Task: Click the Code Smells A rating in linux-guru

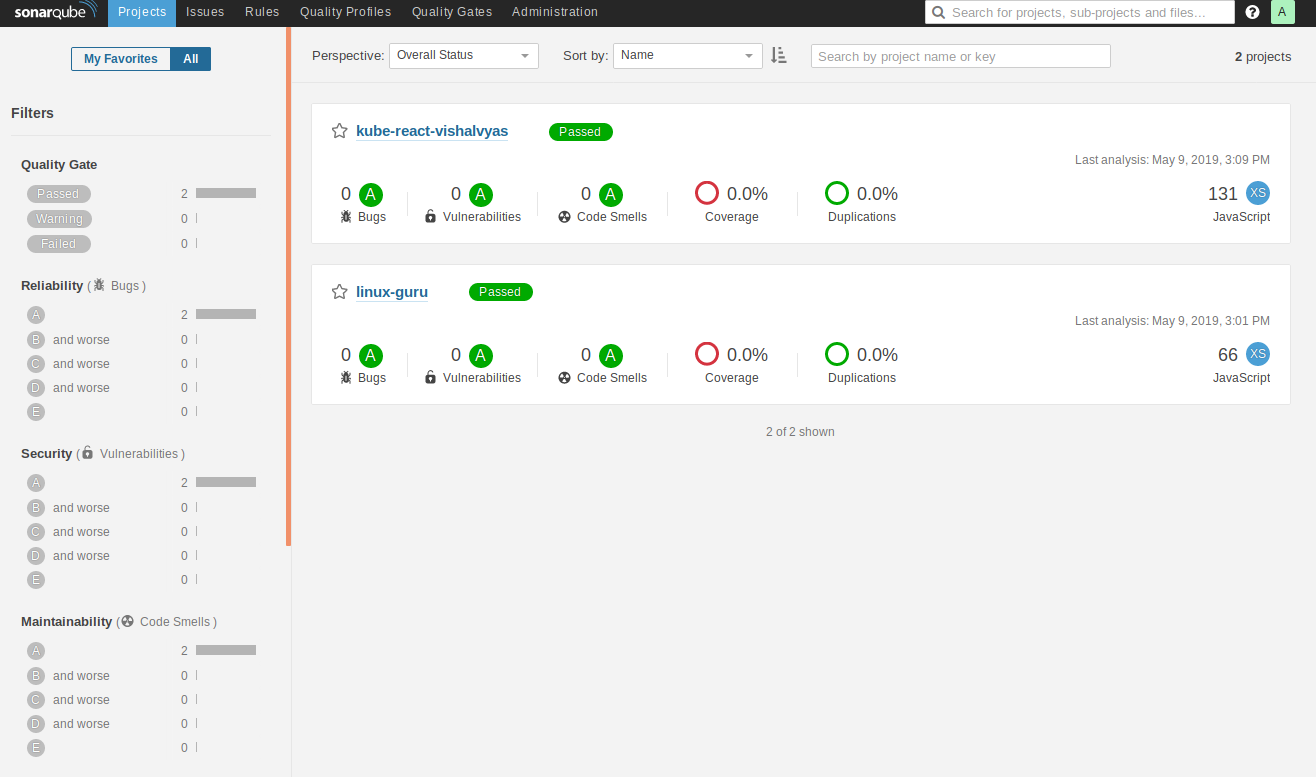Action: (x=611, y=355)
